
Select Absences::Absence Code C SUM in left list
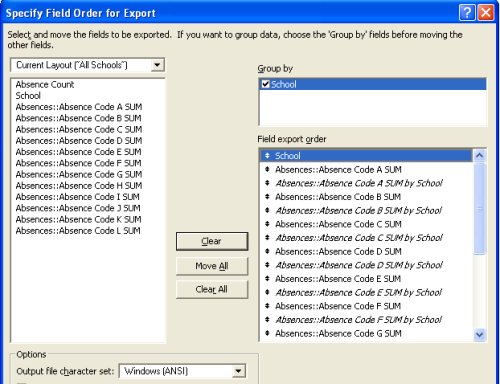tap(79, 129)
